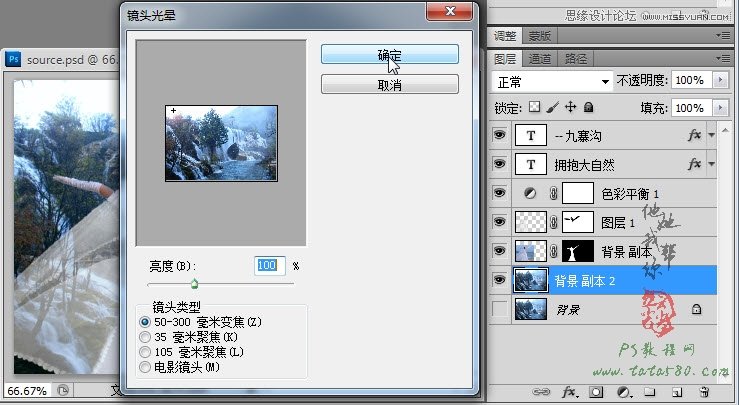Click the status bar icon beside zoom
Screen dimensions: 739x405
point(63,390)
